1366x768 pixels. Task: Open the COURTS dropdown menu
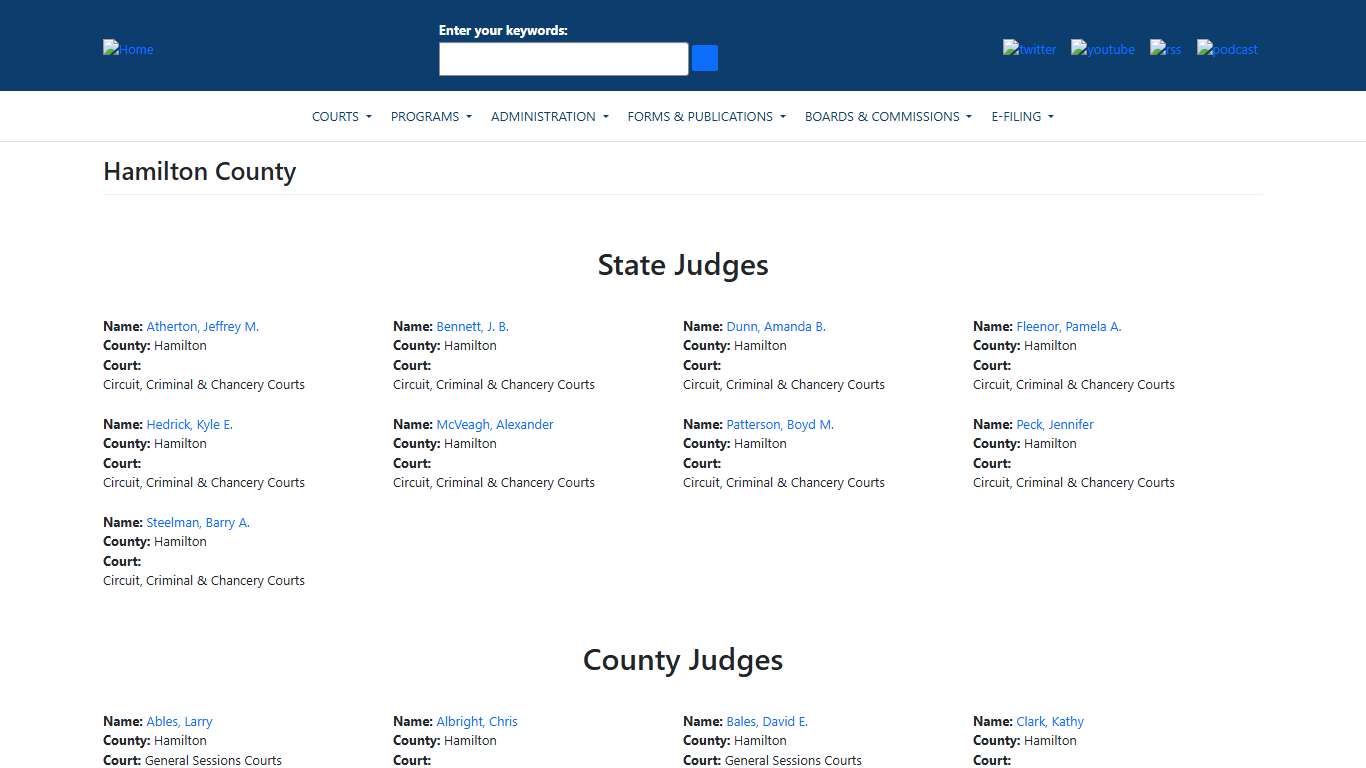pyautogui.click(x=341, y=116)
